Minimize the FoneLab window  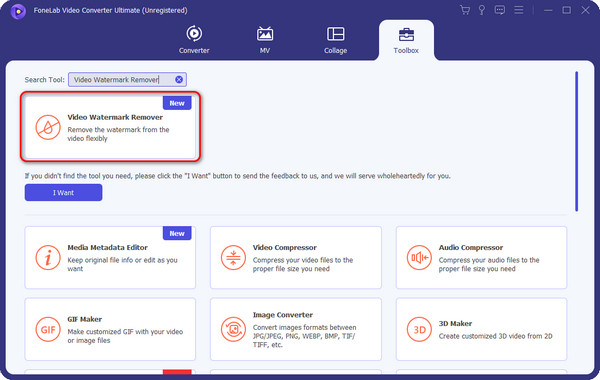click(548, 10)
